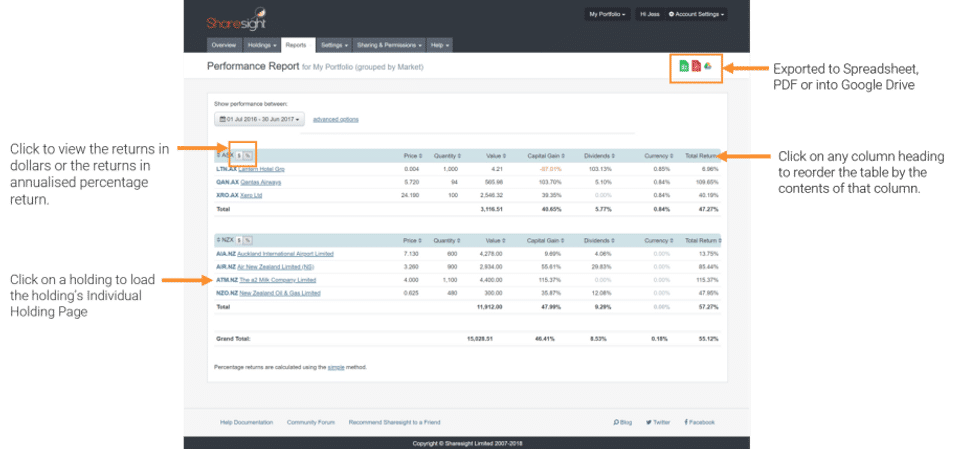Open Auckland International Airport holding
This screenshot has height=449, width=960.
285,254
